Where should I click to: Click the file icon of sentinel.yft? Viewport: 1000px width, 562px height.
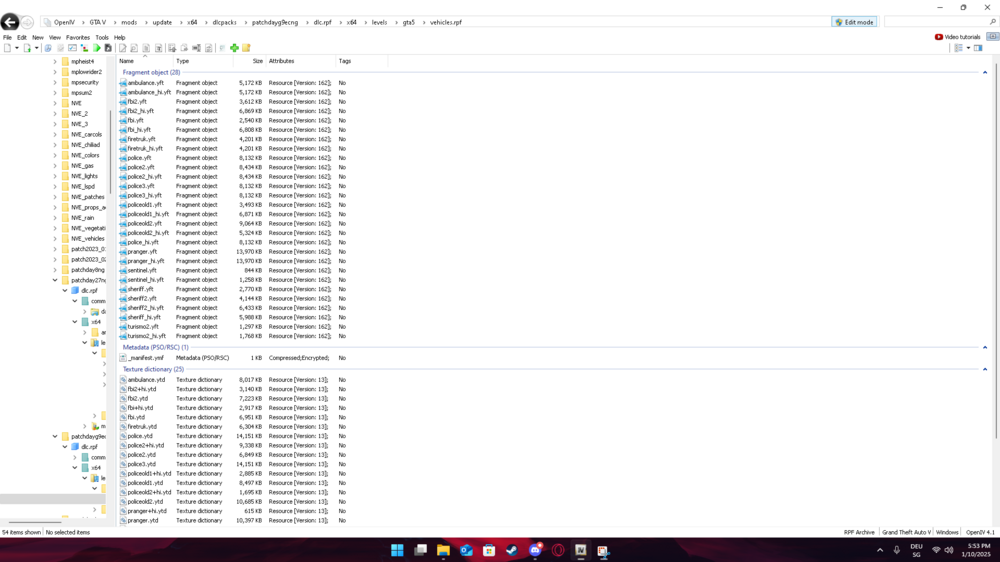(123, 270)
